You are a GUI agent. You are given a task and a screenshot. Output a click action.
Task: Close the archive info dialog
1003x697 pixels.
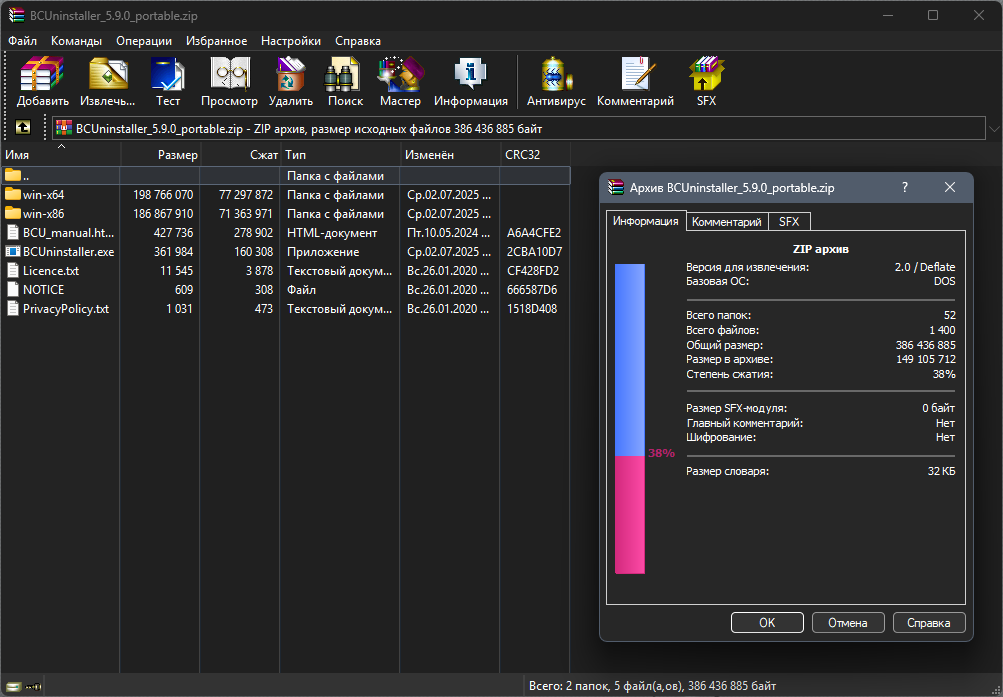950,187
